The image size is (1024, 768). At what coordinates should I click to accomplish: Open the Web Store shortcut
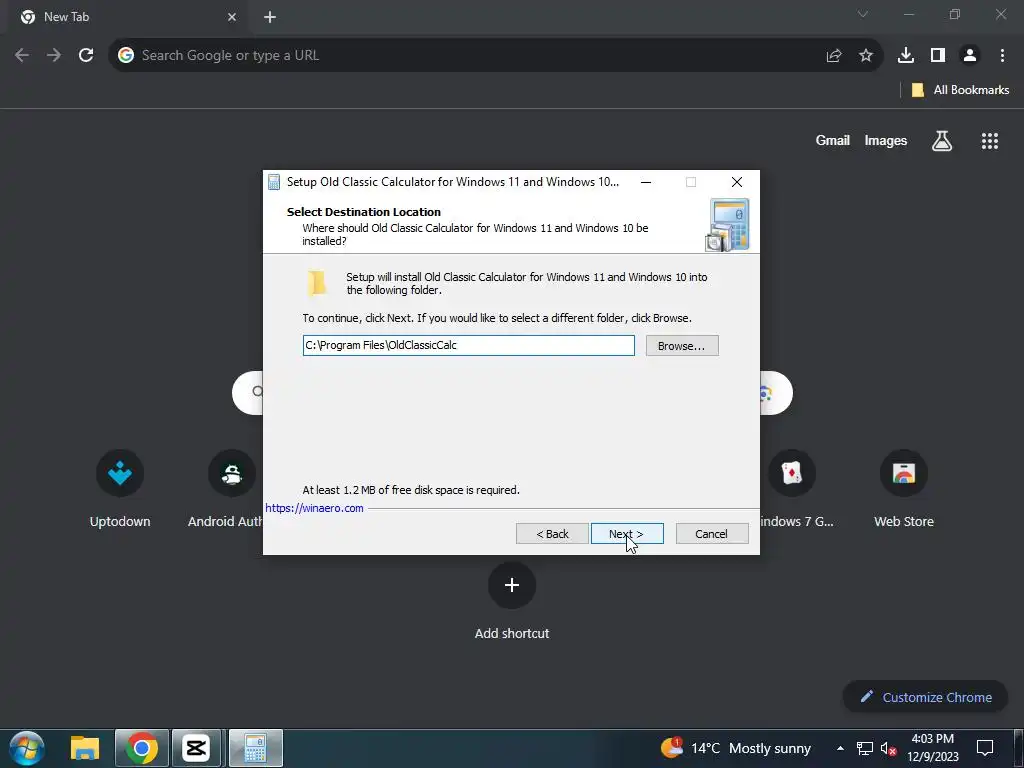tap(904, 488)
